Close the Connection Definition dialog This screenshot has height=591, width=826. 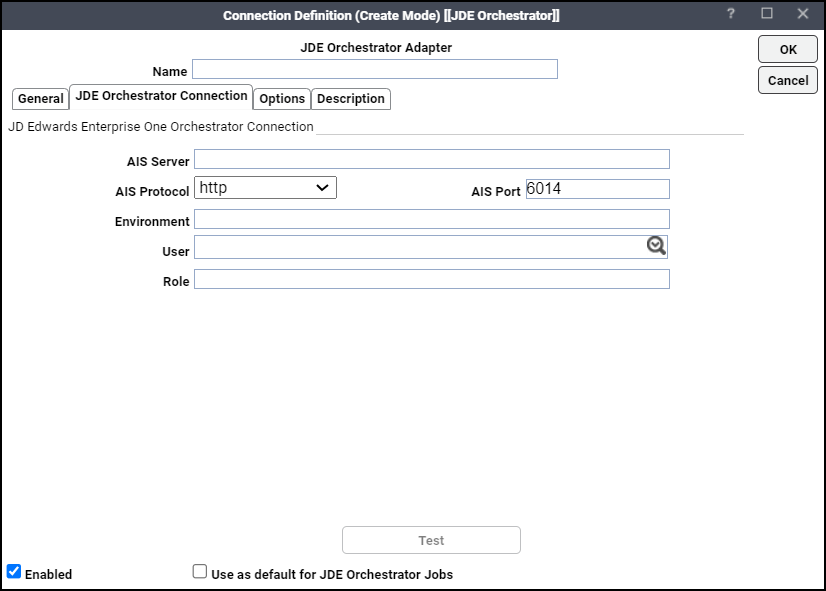802,14
